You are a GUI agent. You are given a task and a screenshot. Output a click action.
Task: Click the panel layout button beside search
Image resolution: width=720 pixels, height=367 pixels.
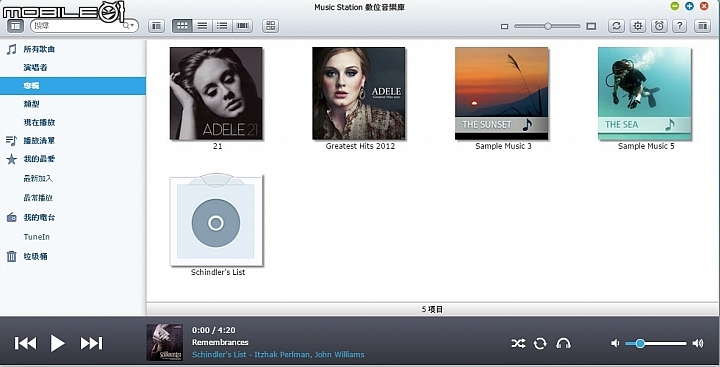click(157, 26)
